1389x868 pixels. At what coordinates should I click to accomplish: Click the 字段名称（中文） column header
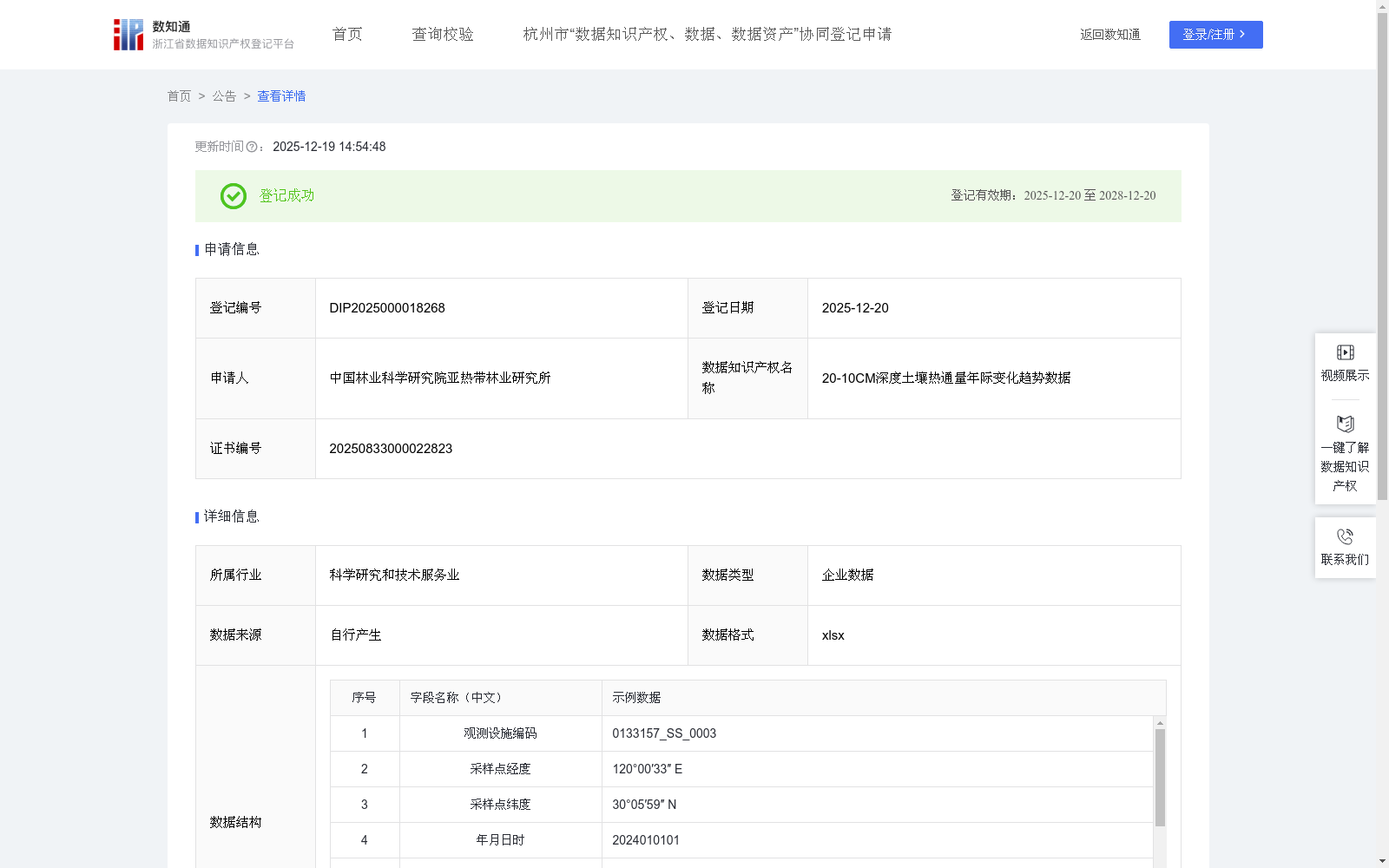(501, 698)
